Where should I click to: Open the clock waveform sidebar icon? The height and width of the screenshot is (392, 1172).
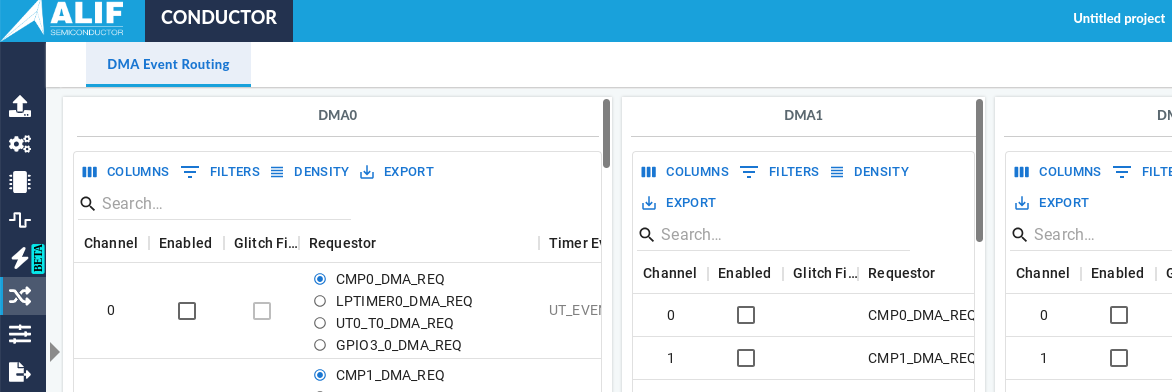[x=20, y=220]
